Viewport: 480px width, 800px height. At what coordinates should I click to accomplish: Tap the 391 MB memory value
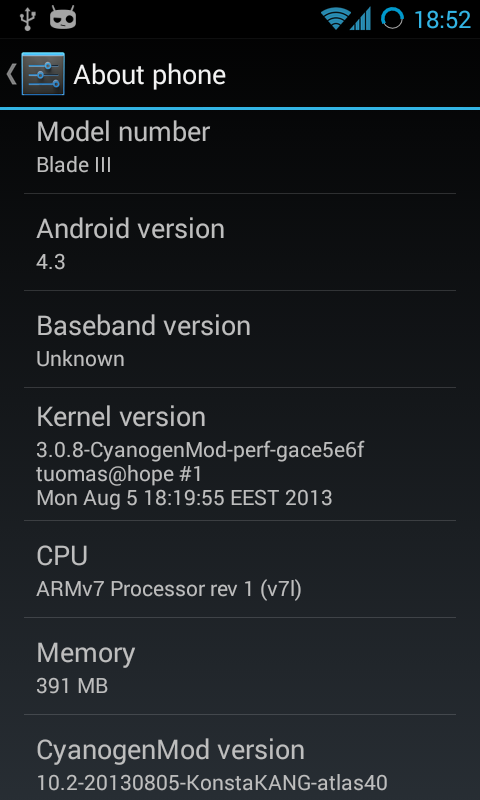pyautogui.click(x=72, y=686)
